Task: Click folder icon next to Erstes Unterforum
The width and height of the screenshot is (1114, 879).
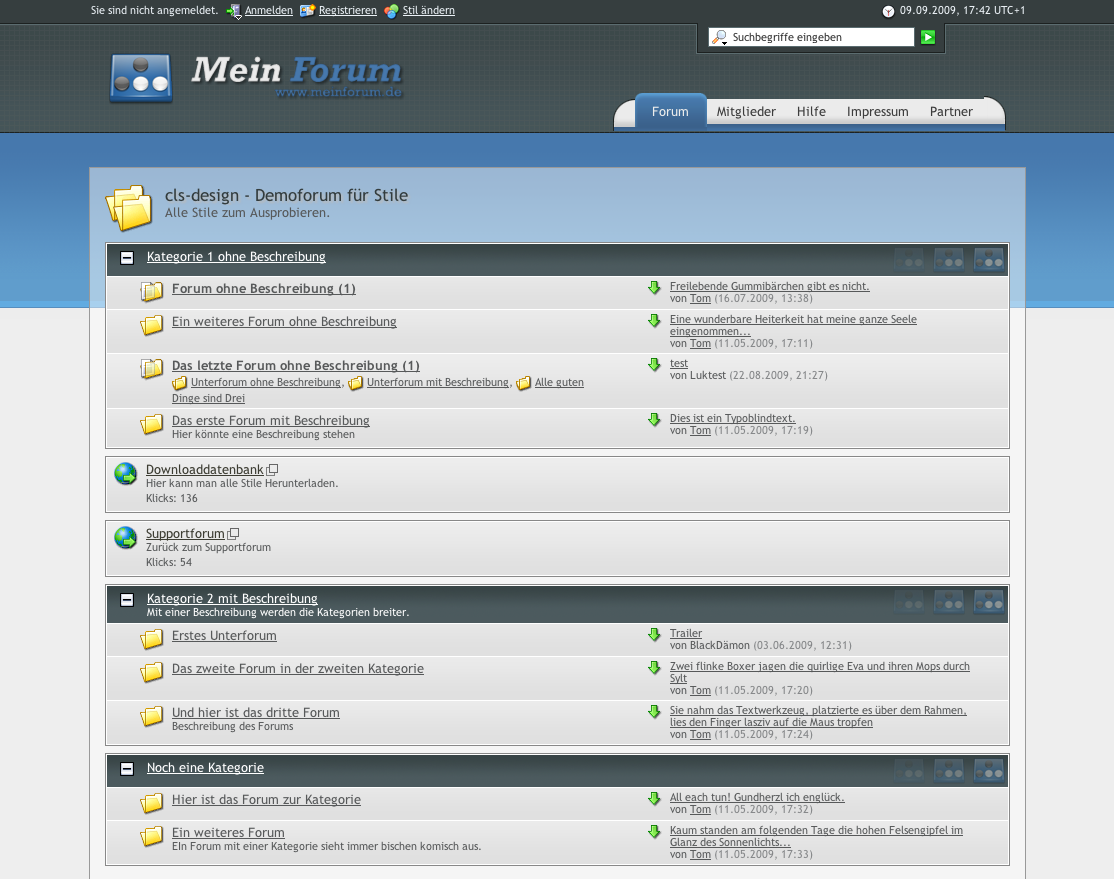Action: 152,639
